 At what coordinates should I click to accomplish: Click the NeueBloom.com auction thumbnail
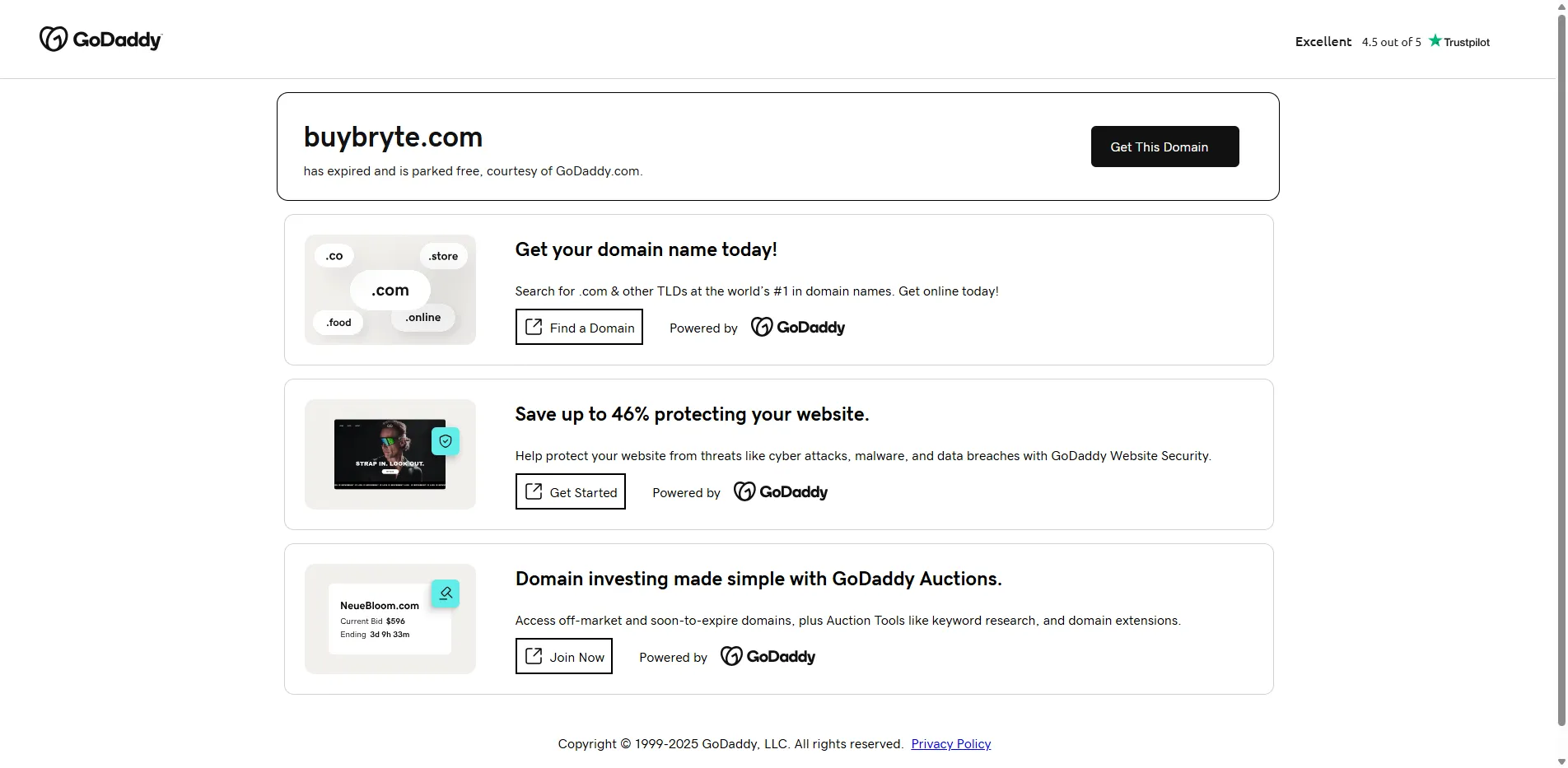click(x=389, y=620)
